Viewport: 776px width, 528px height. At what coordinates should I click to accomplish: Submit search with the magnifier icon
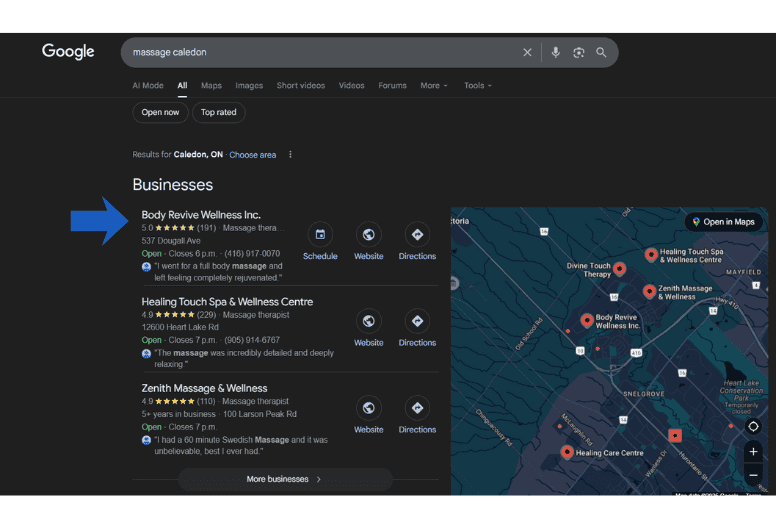pos(601,52)
